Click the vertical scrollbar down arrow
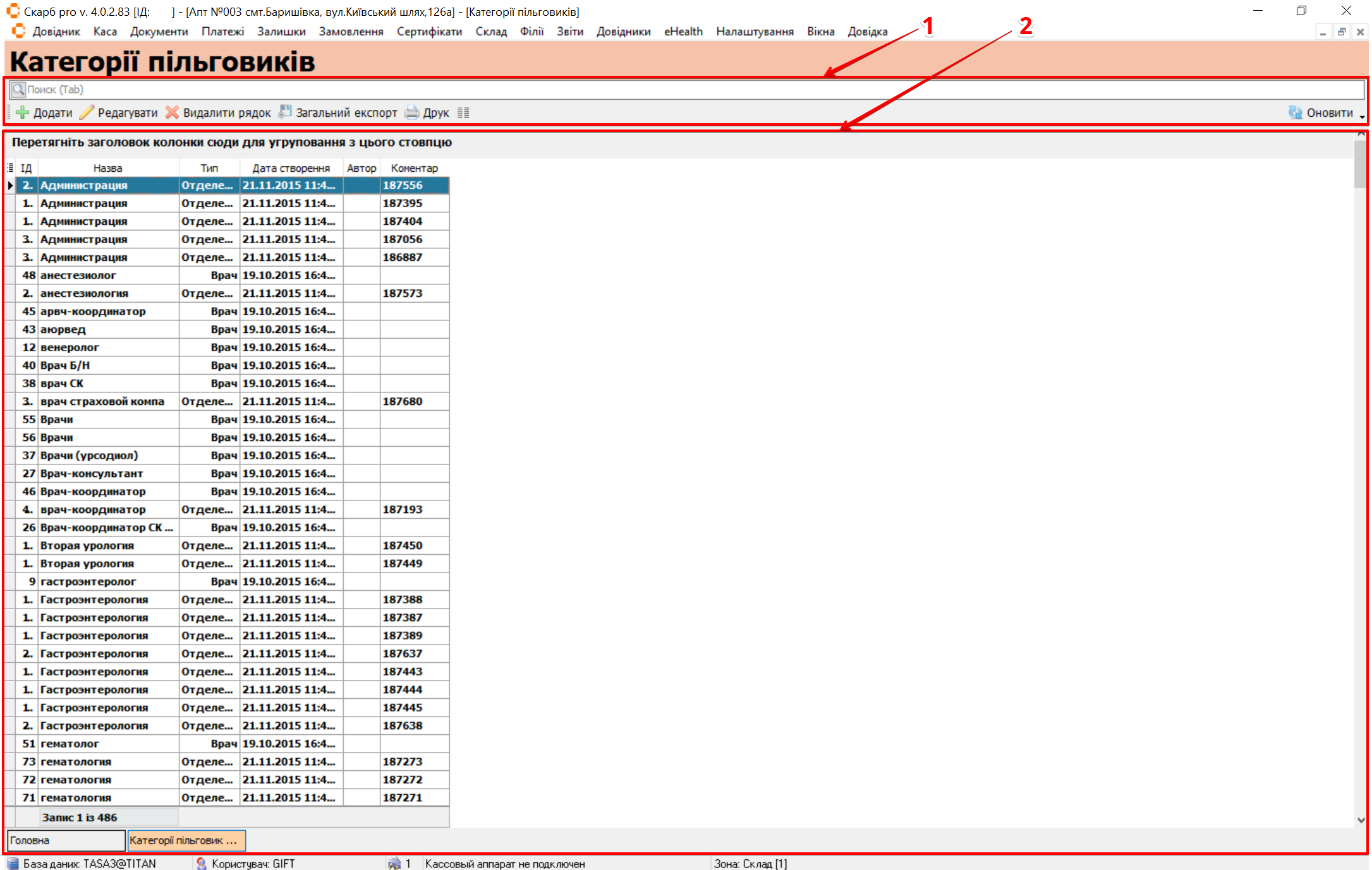 tap(1361, 820)
